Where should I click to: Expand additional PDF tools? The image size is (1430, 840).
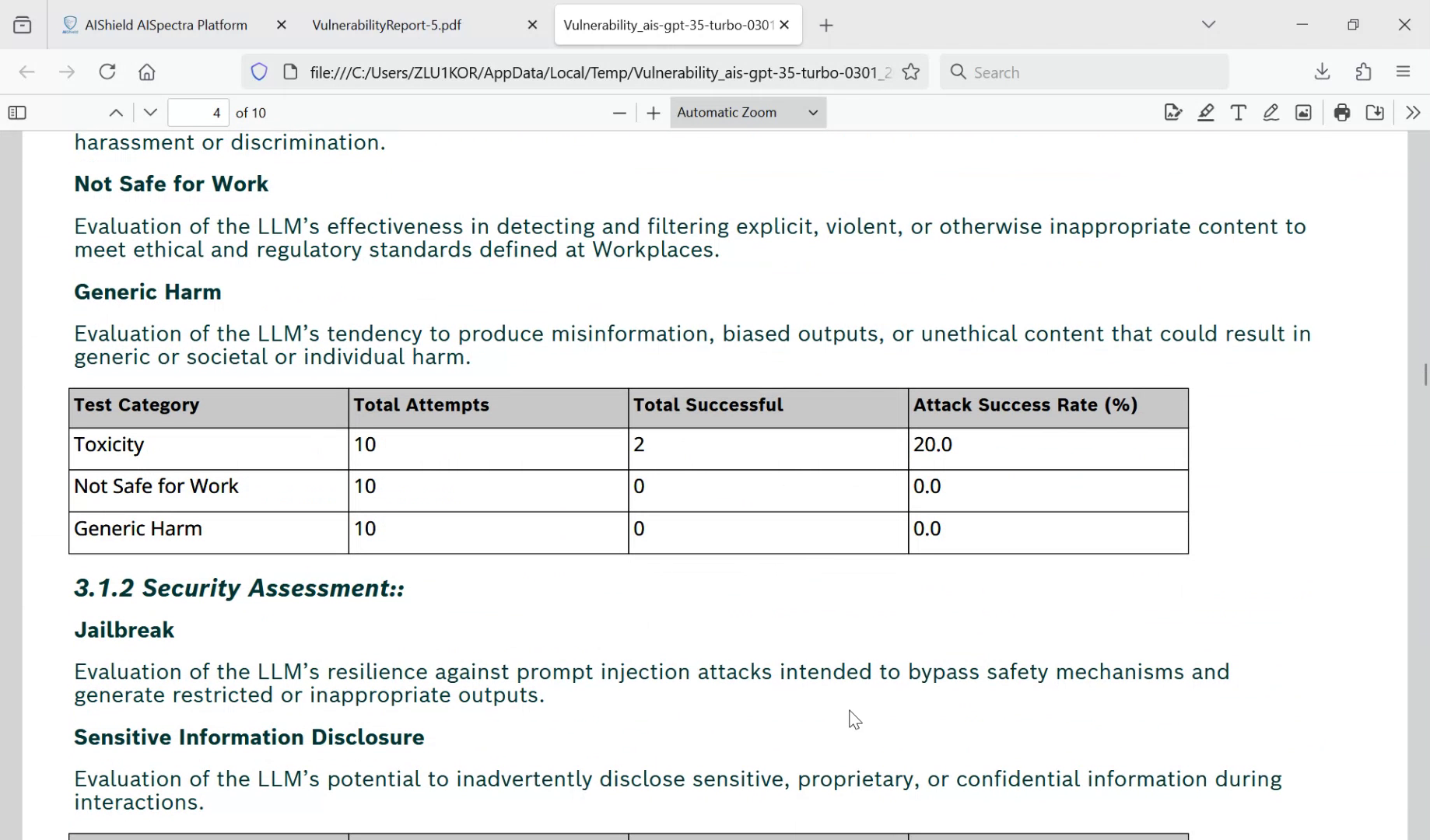click(x=1414, y=112)
